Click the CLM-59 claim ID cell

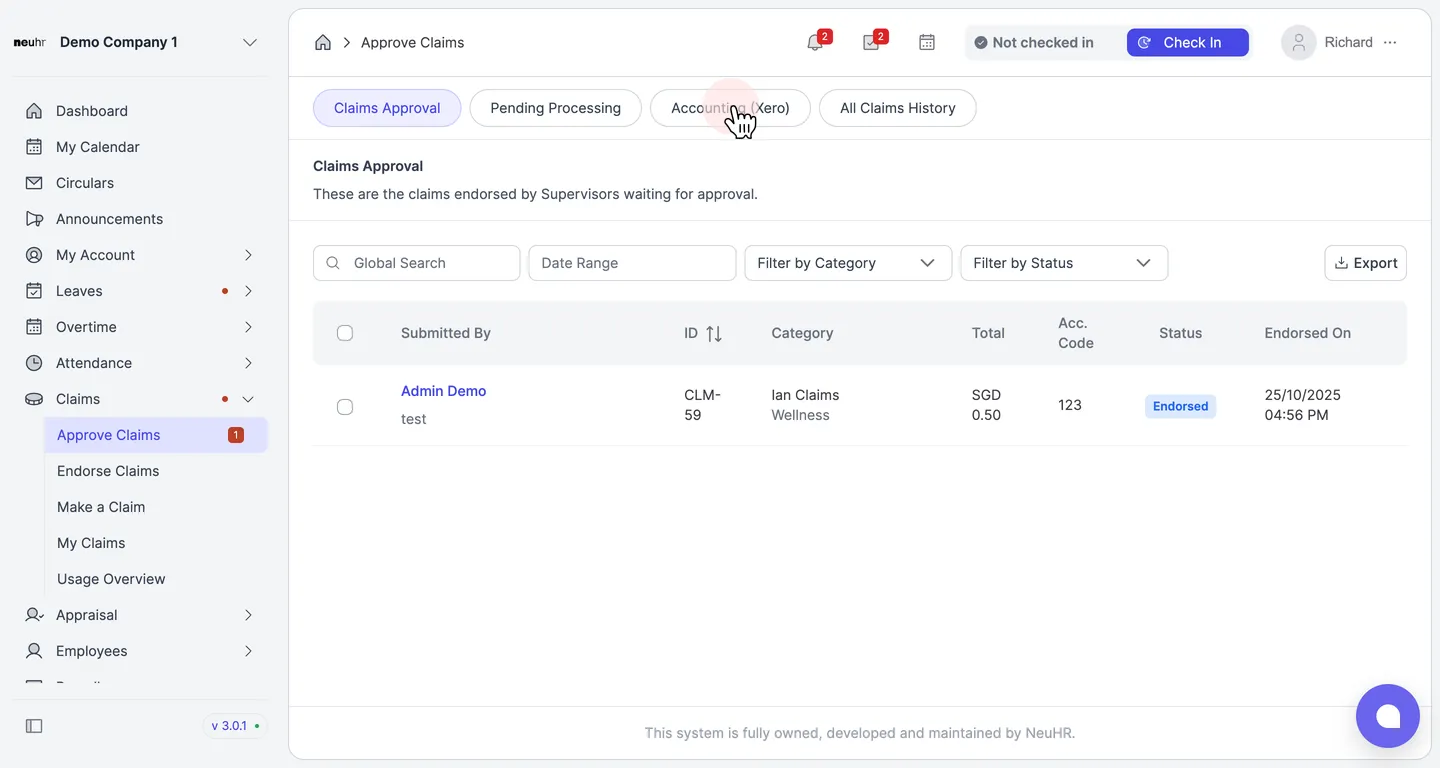(x=702, y=405)
